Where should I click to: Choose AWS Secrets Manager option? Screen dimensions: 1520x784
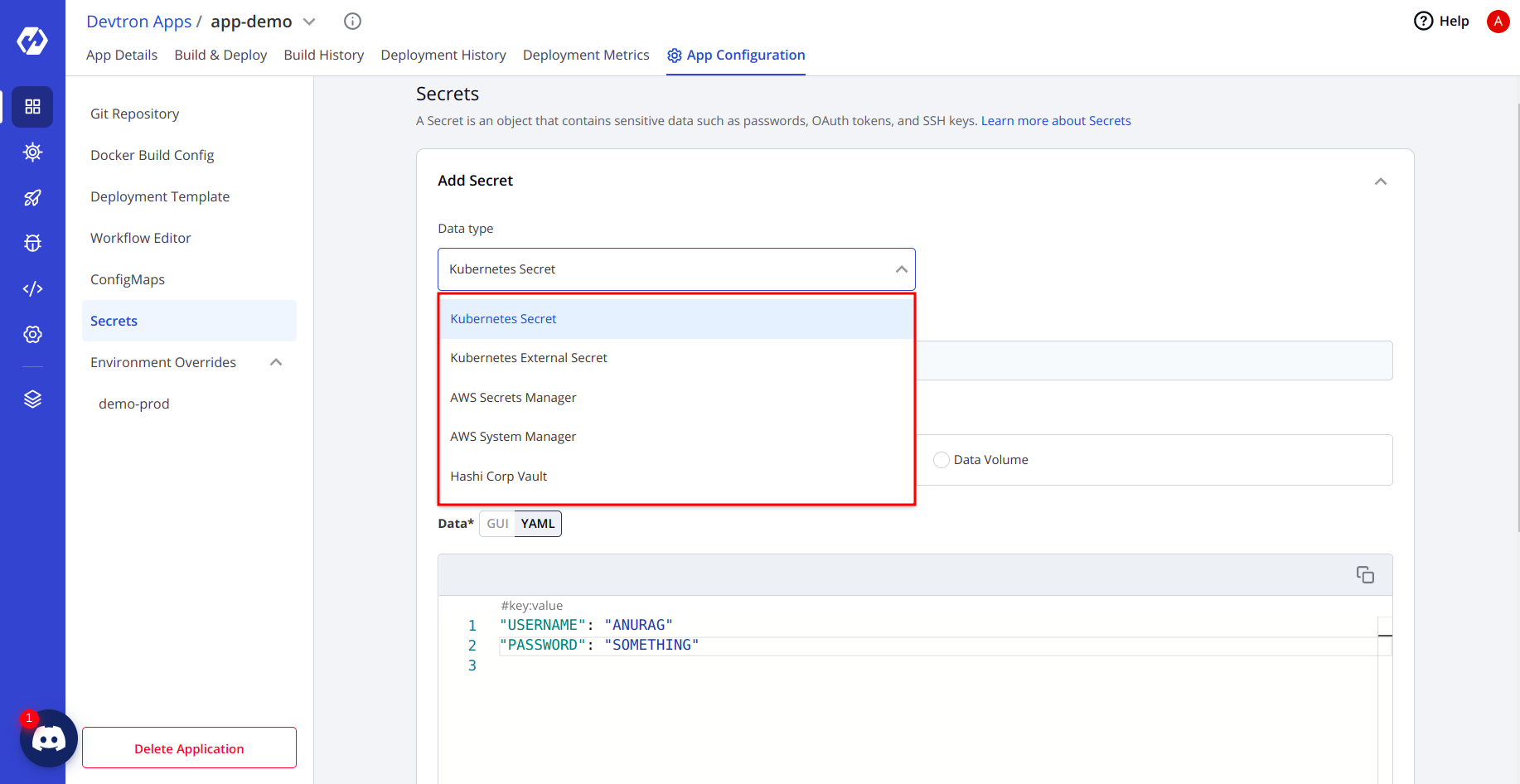513,398
